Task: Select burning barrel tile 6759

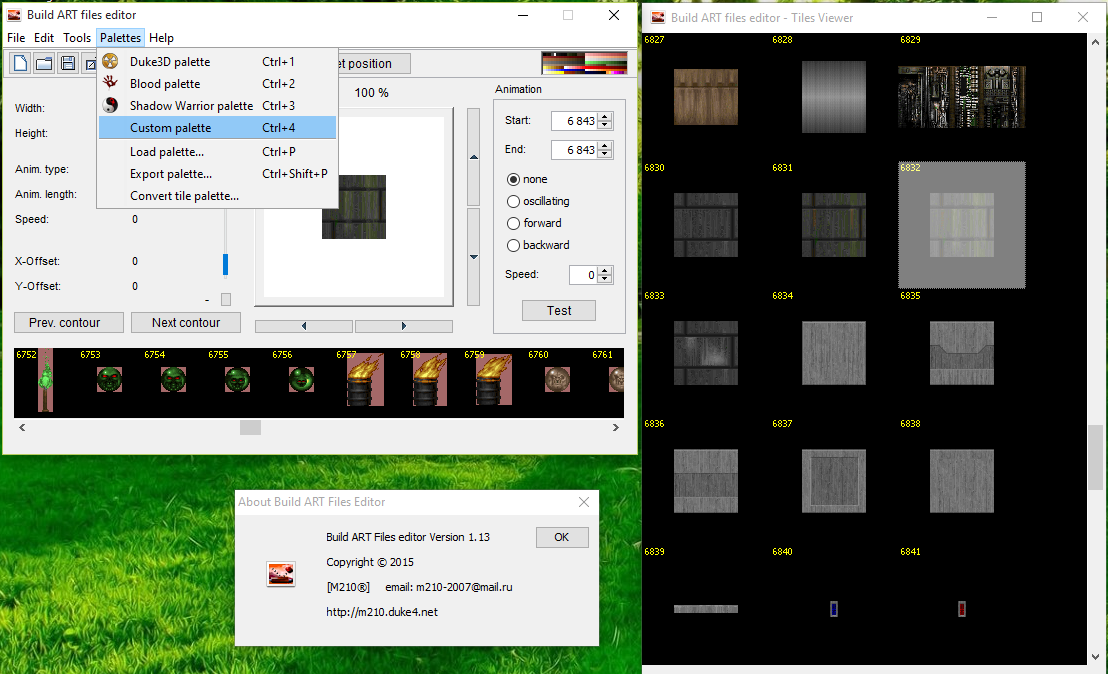Action: (x=493, y=379)
